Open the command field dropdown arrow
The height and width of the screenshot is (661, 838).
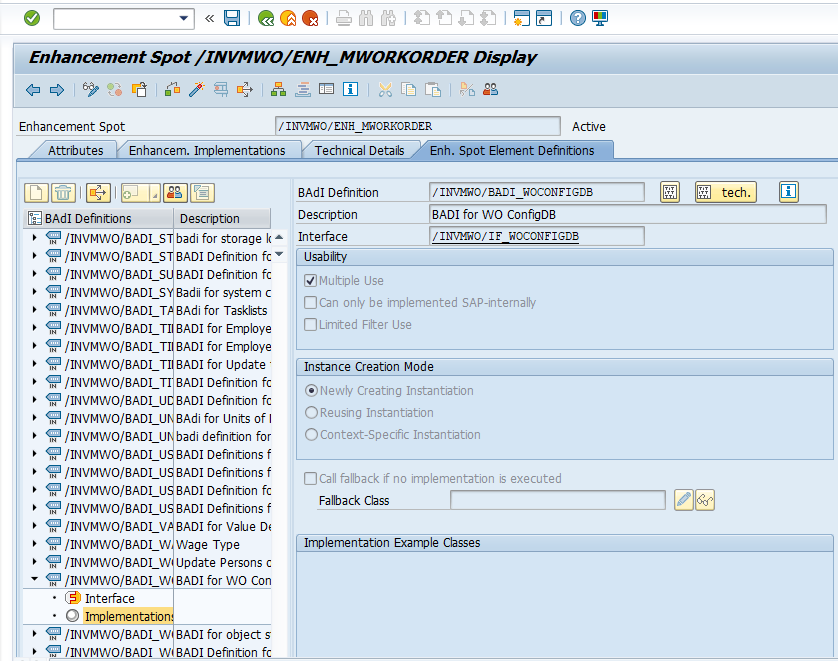pos(184,18)
